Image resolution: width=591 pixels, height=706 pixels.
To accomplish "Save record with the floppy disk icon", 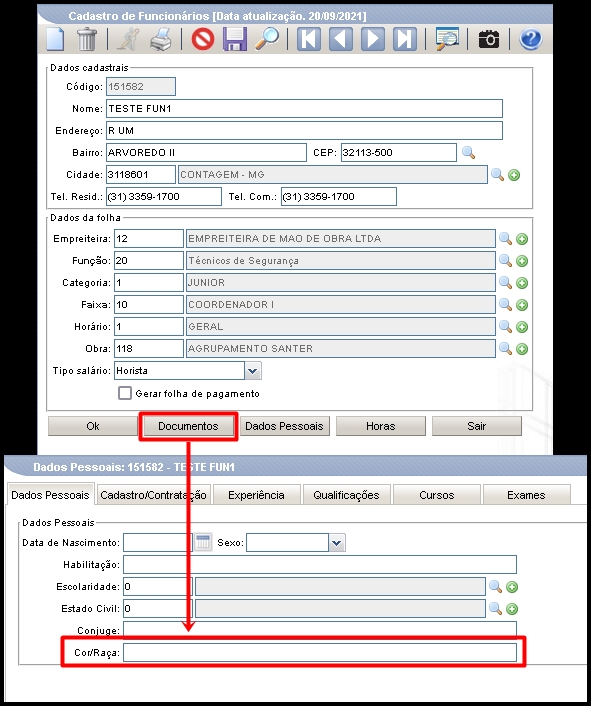I will coord(235,39).
